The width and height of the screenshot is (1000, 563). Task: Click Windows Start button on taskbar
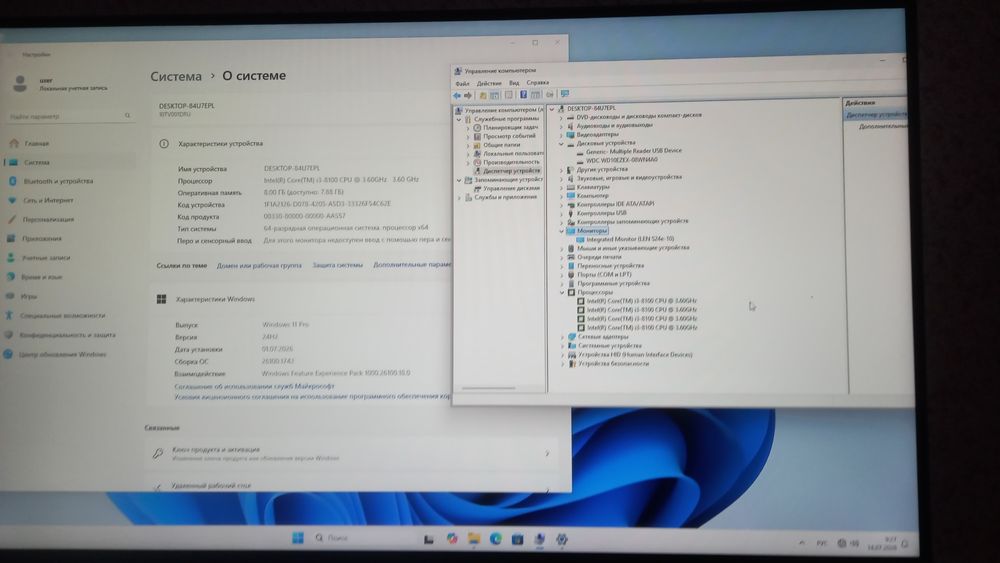tap(298, 537)
